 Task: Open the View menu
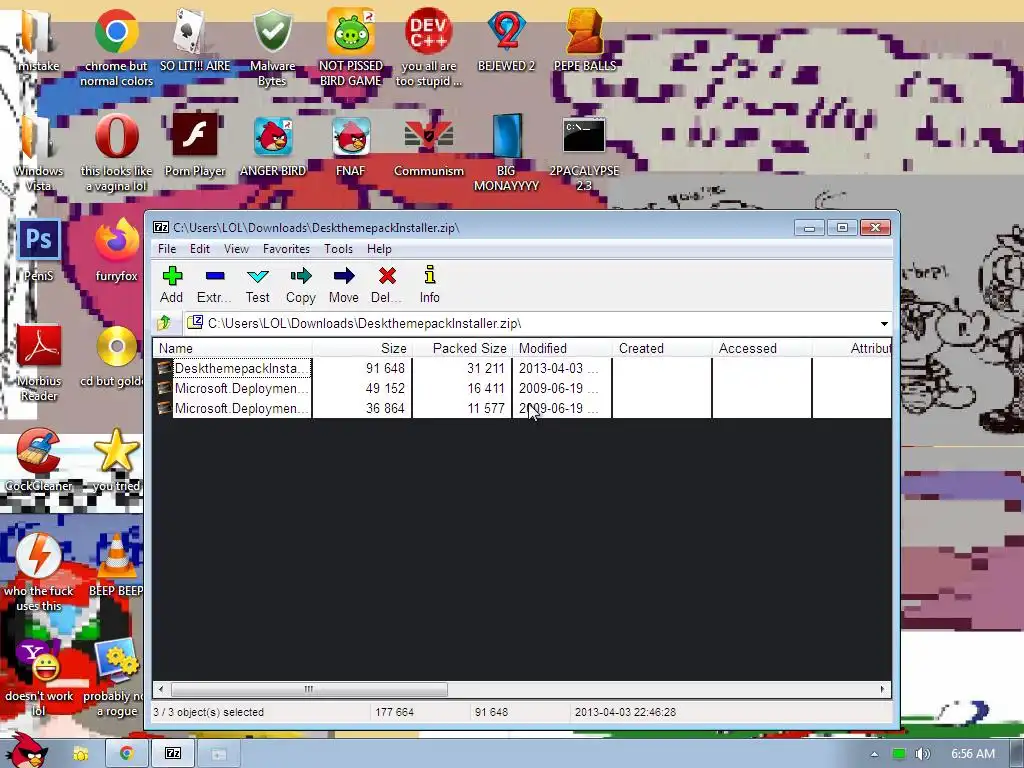tap(236, 249)
